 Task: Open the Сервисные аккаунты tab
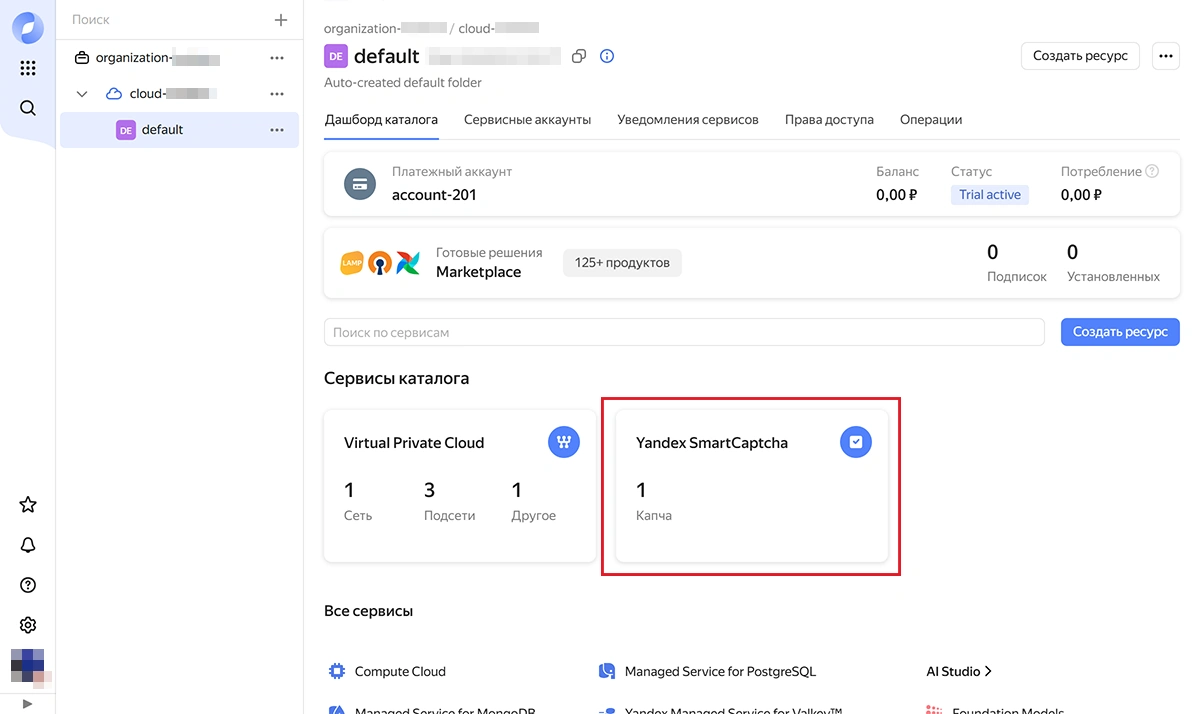click(527, 120)
